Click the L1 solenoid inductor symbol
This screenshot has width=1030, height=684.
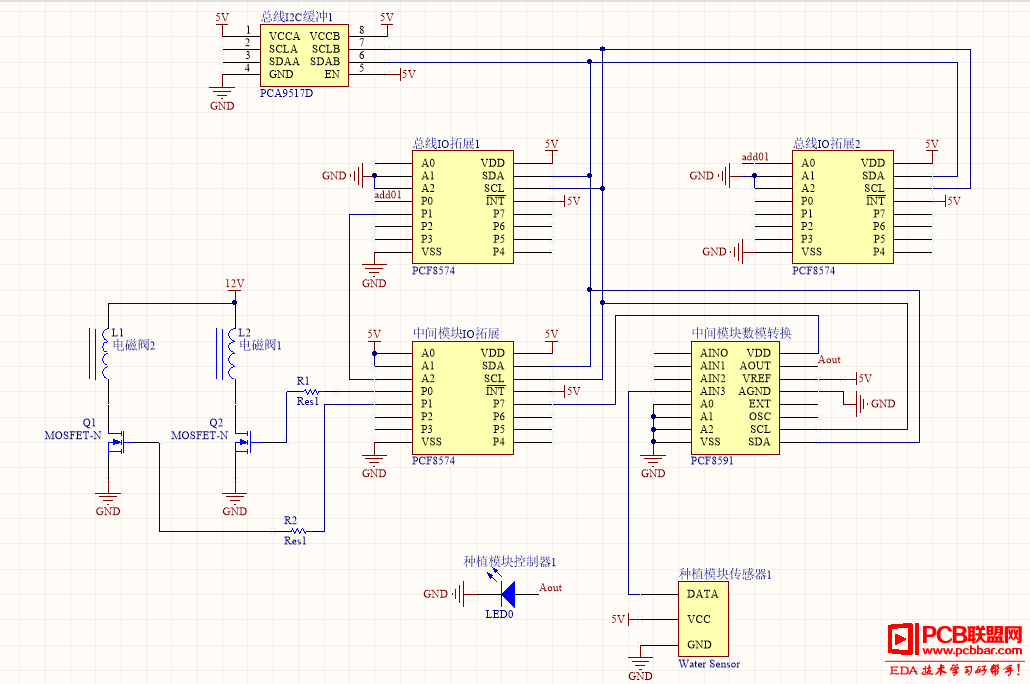point(102,353)
